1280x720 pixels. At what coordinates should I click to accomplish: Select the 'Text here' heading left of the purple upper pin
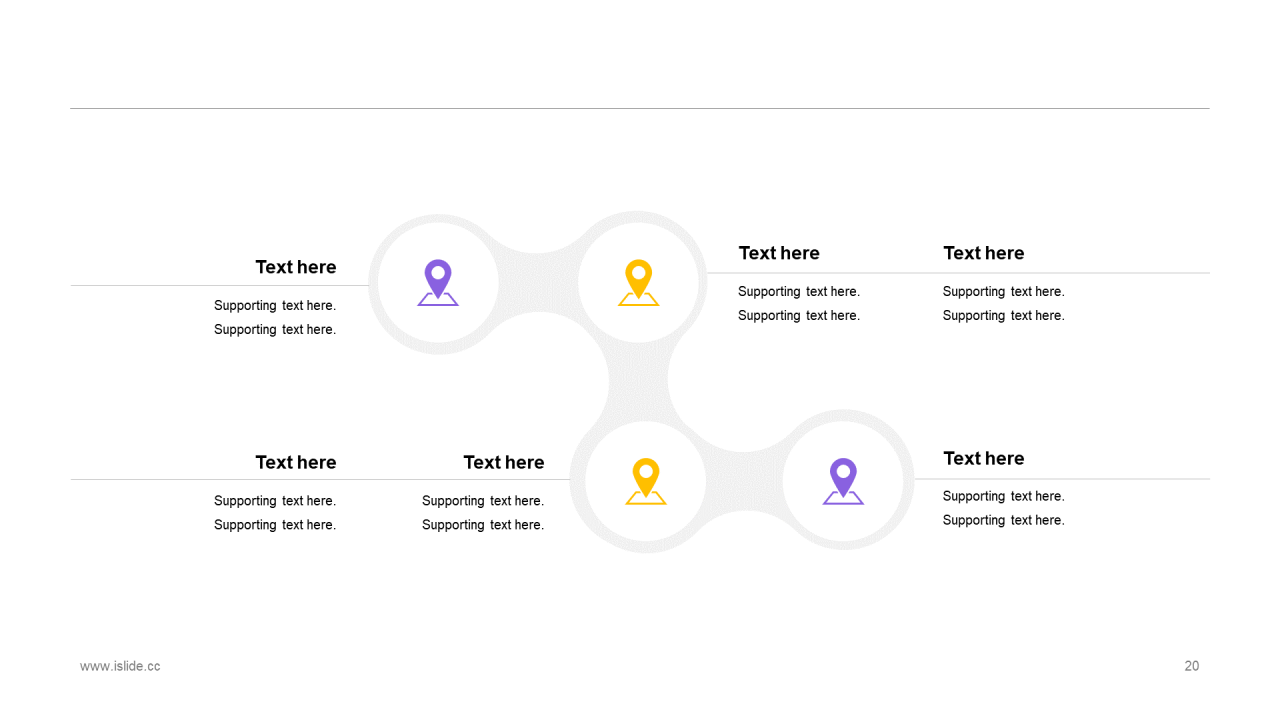pos(296,267)
